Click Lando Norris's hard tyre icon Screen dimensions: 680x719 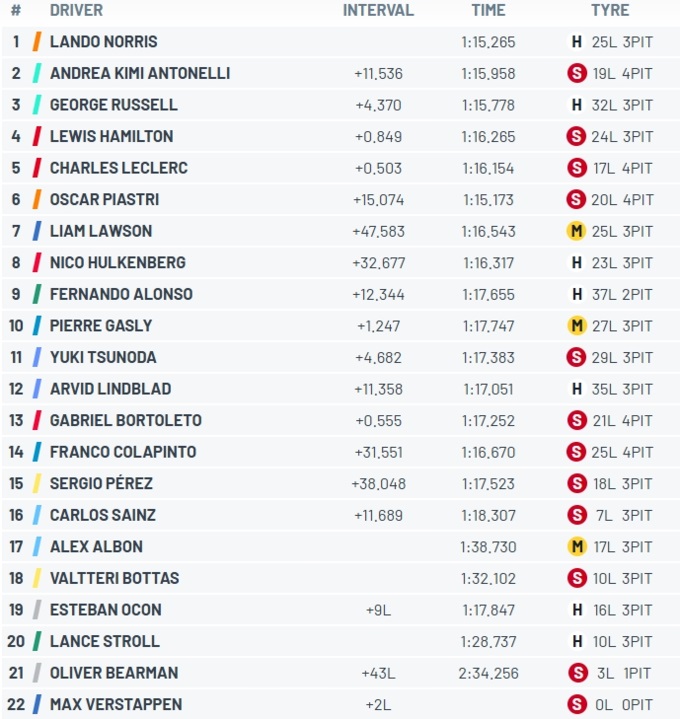[x=576, y=42]
